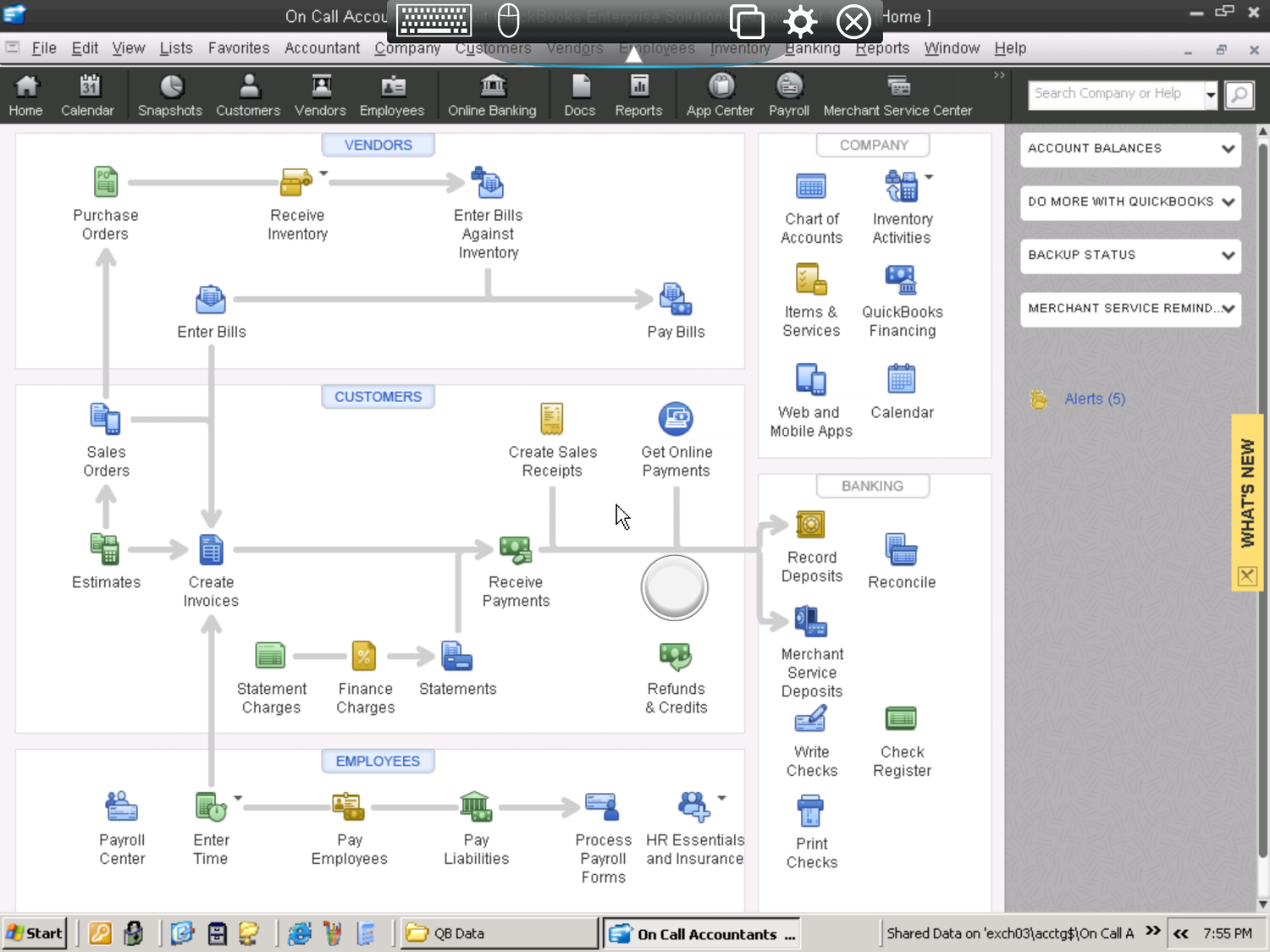Open Enter Time dropdown arrow
The height and width of the screenshot is (952, 1270).
[x=238, y=797]
